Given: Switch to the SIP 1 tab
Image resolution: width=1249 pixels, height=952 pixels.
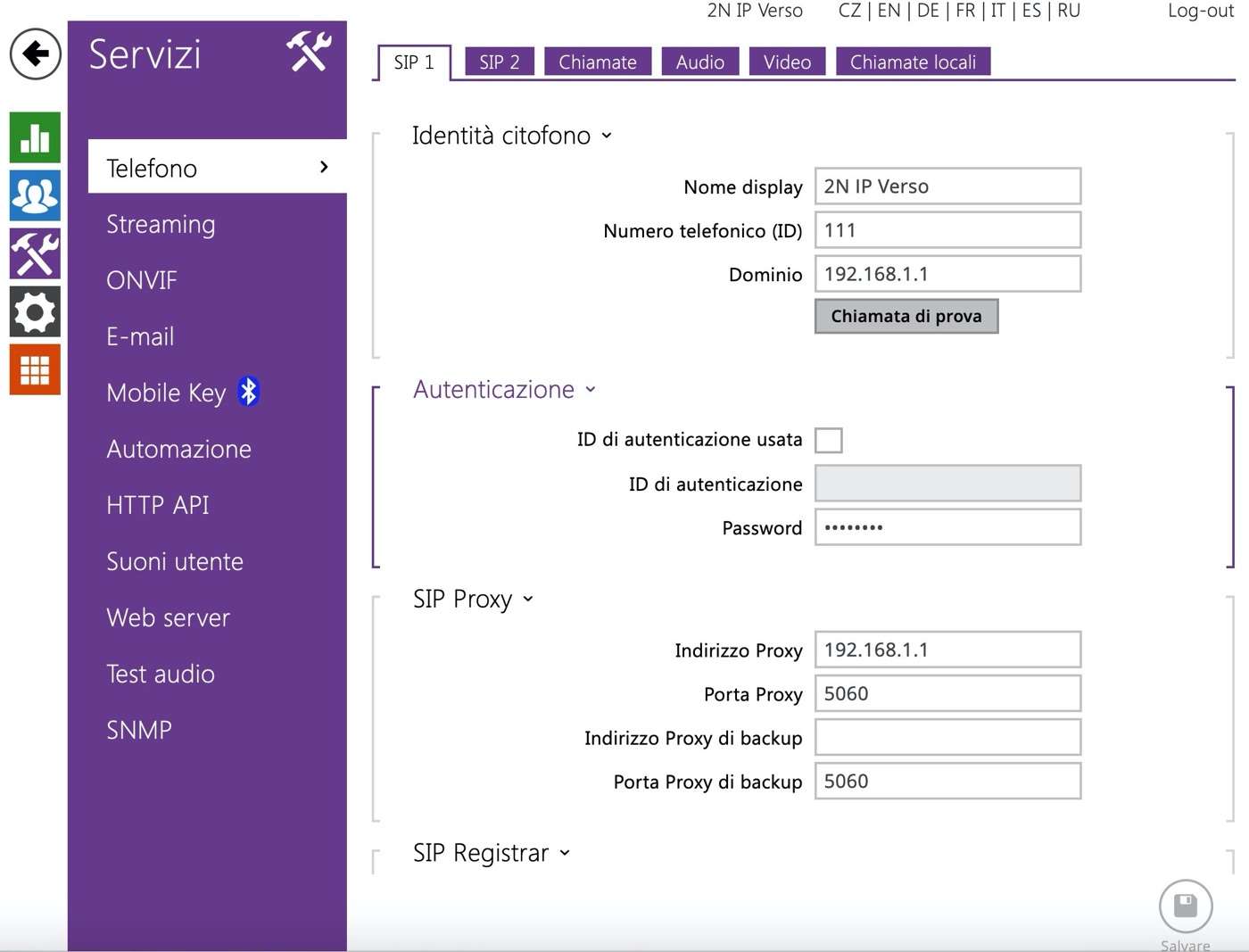Looking at the screenshot, I should click(x=414, y=62).
